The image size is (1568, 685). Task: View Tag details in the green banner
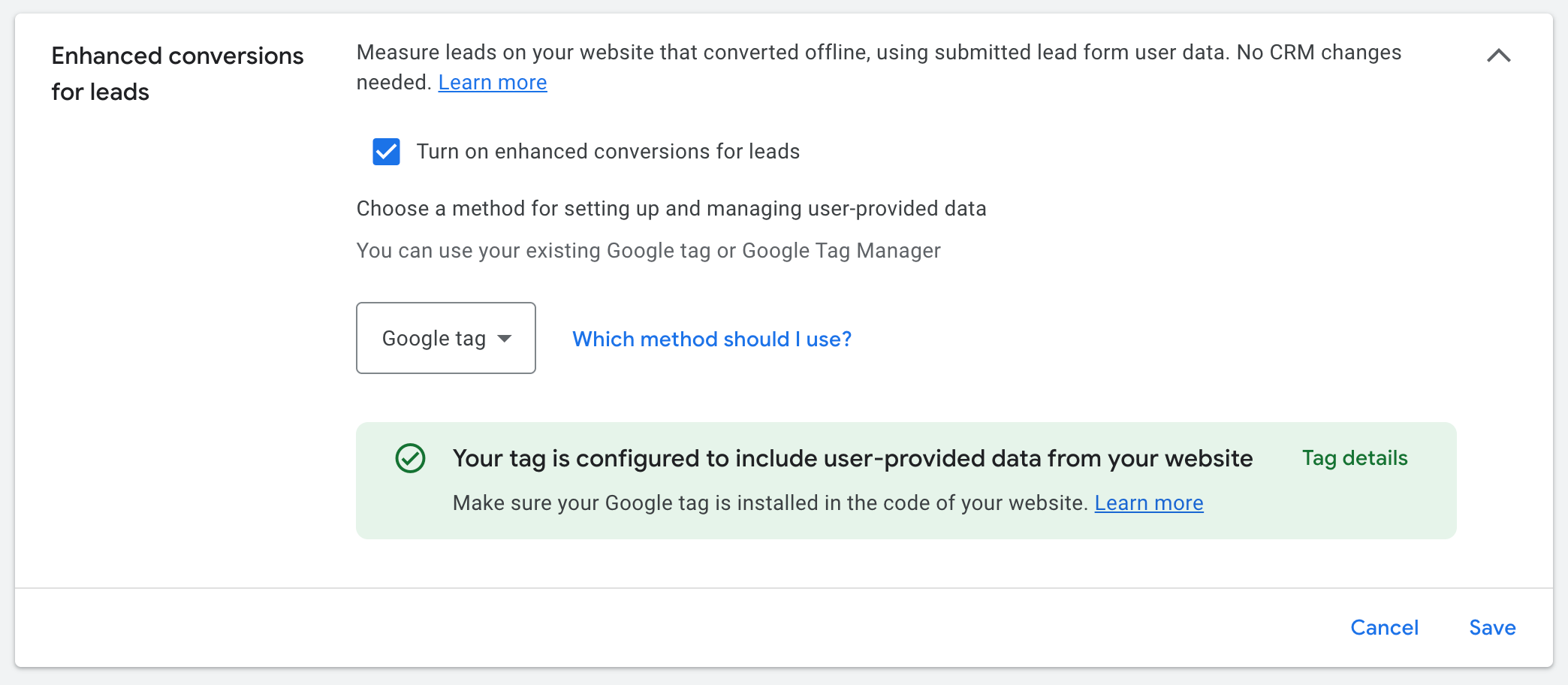click(x=1355, y=458)
